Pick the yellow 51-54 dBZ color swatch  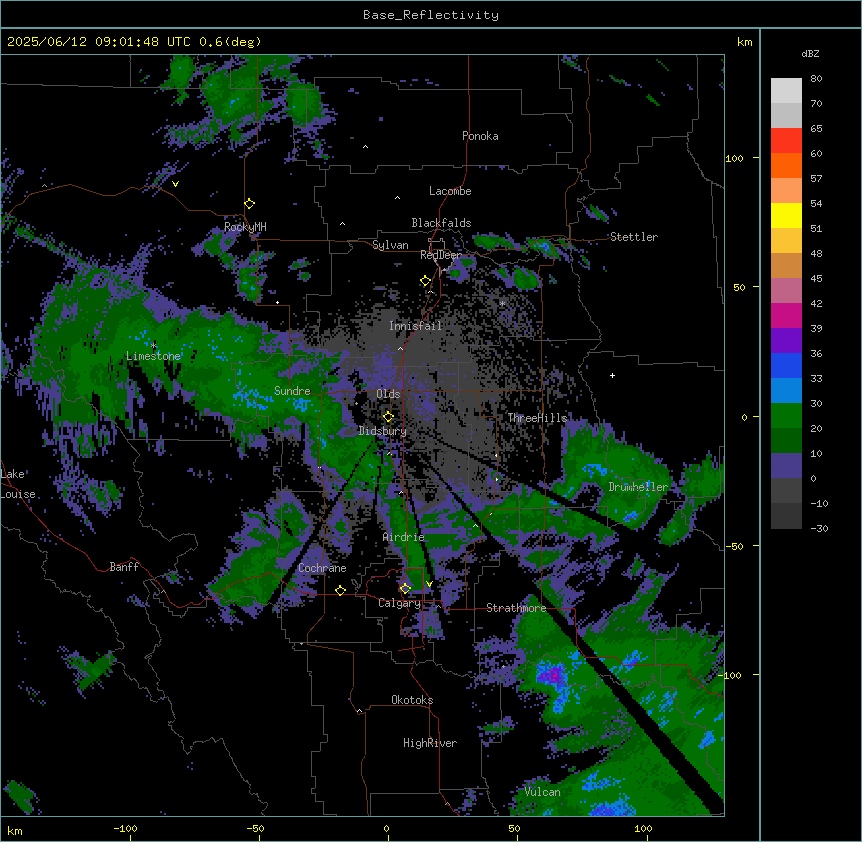click(x=786, y=215)
